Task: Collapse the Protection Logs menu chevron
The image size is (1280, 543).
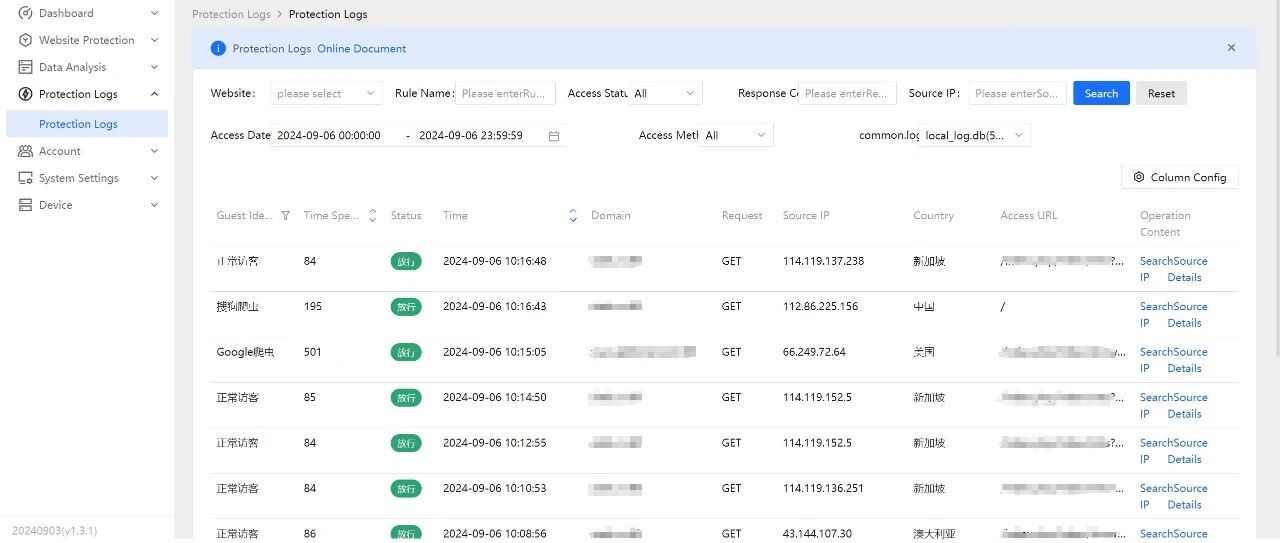Action: pos(154,94)
